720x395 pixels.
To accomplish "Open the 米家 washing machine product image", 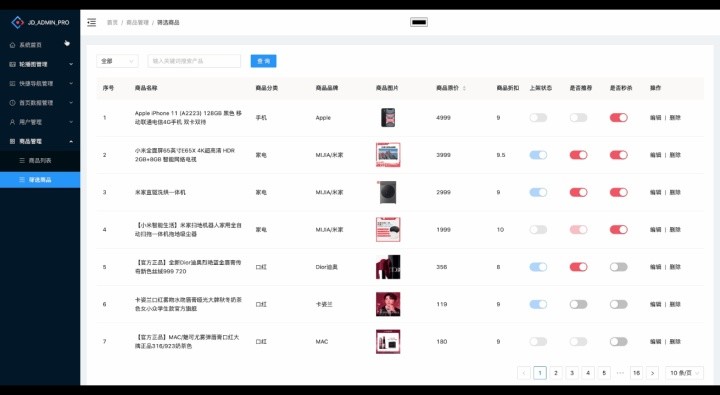I will coord(388,192).
